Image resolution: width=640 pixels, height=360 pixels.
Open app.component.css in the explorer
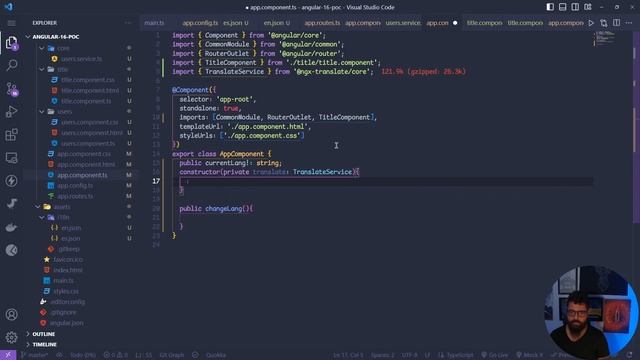pos(84,154)
